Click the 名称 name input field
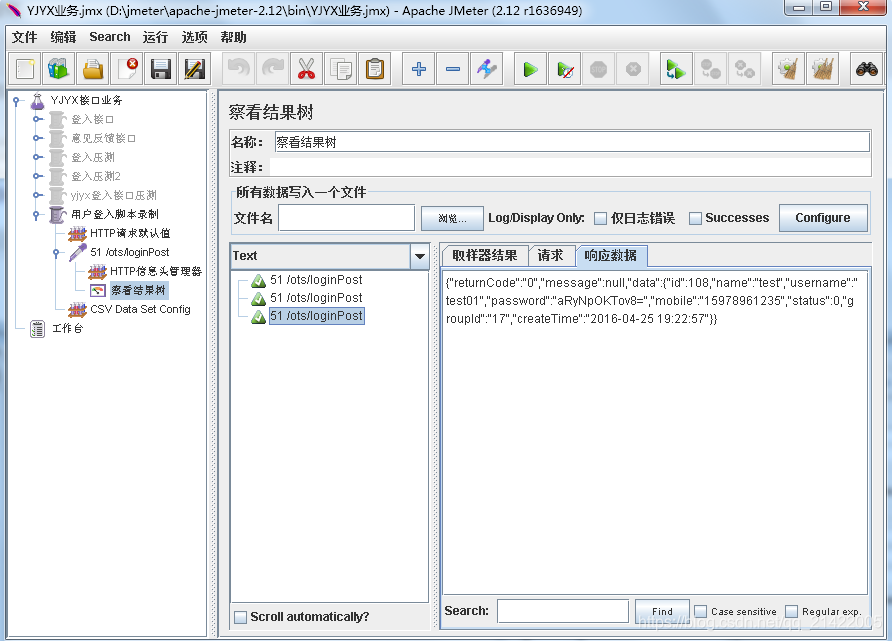The width and height of the screenshot is (892, 641). click(572, 142)
